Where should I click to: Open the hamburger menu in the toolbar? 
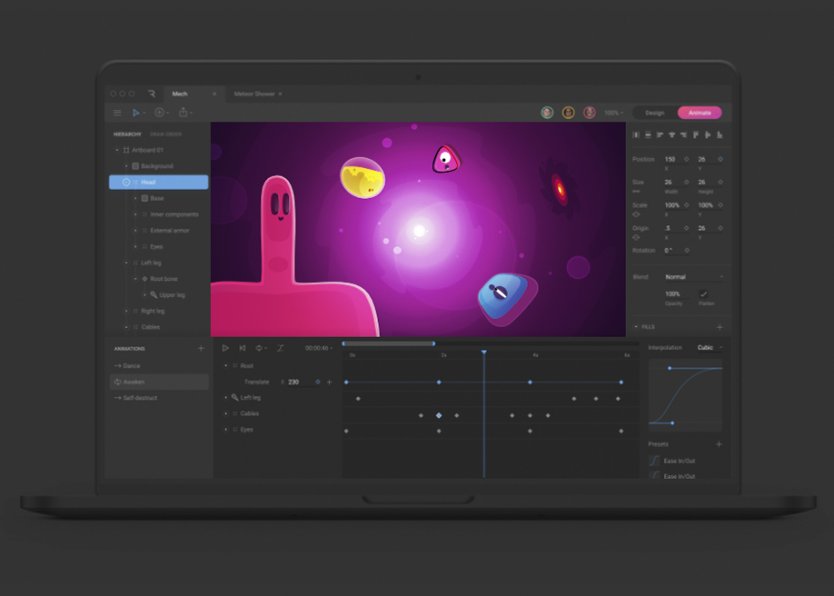(117, 113)
